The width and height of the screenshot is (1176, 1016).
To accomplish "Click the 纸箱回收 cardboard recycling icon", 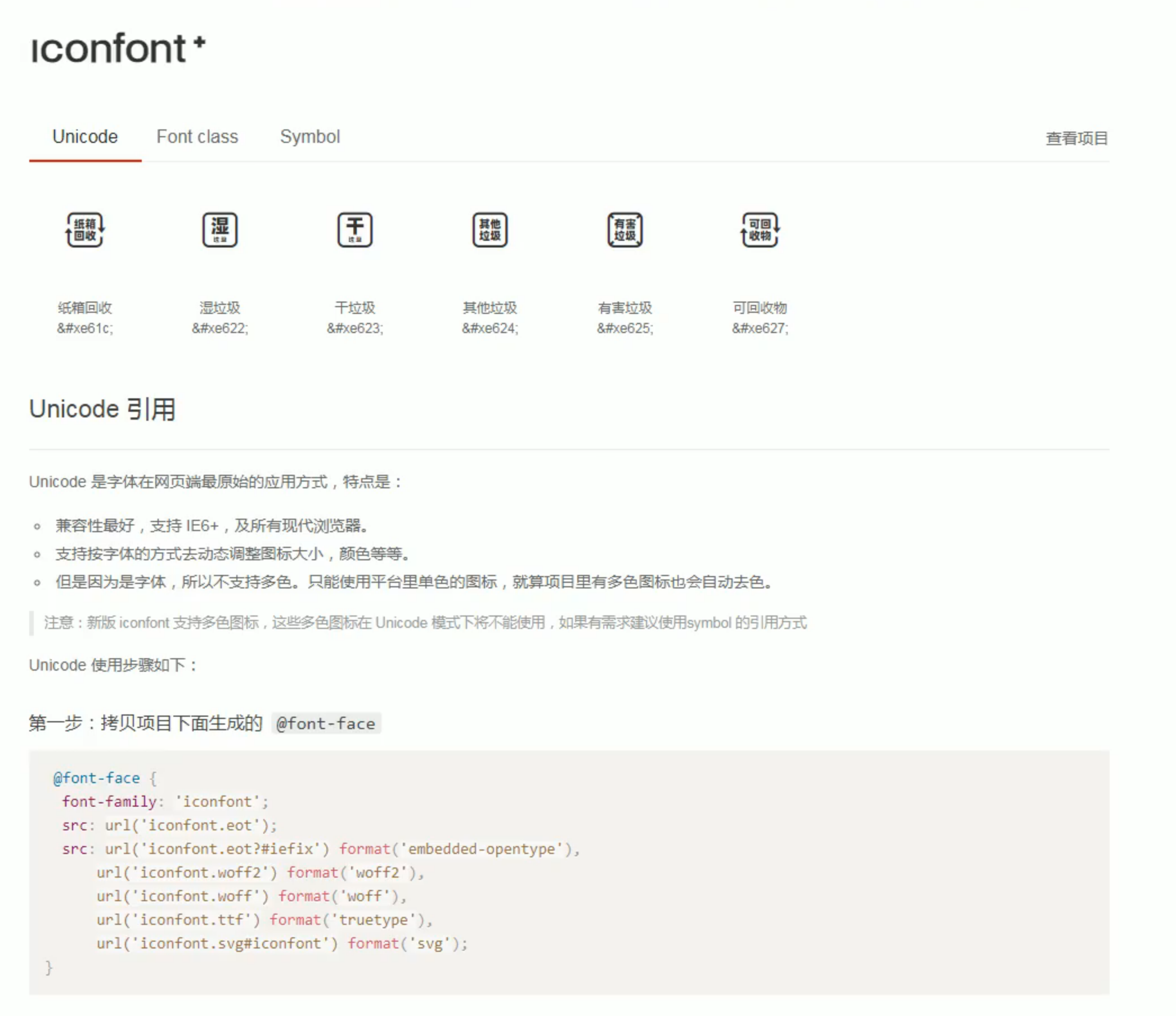I will click(84, 230).
